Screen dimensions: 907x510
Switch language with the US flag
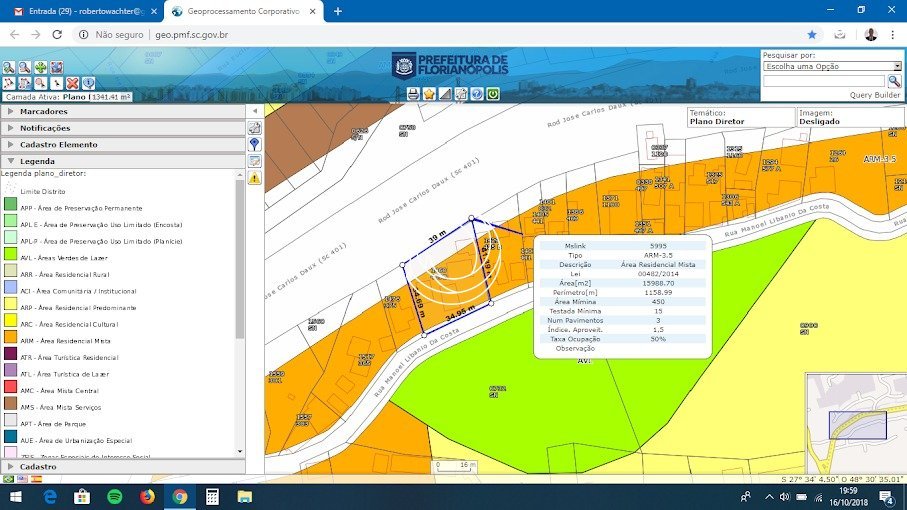(x=22, y=479)
